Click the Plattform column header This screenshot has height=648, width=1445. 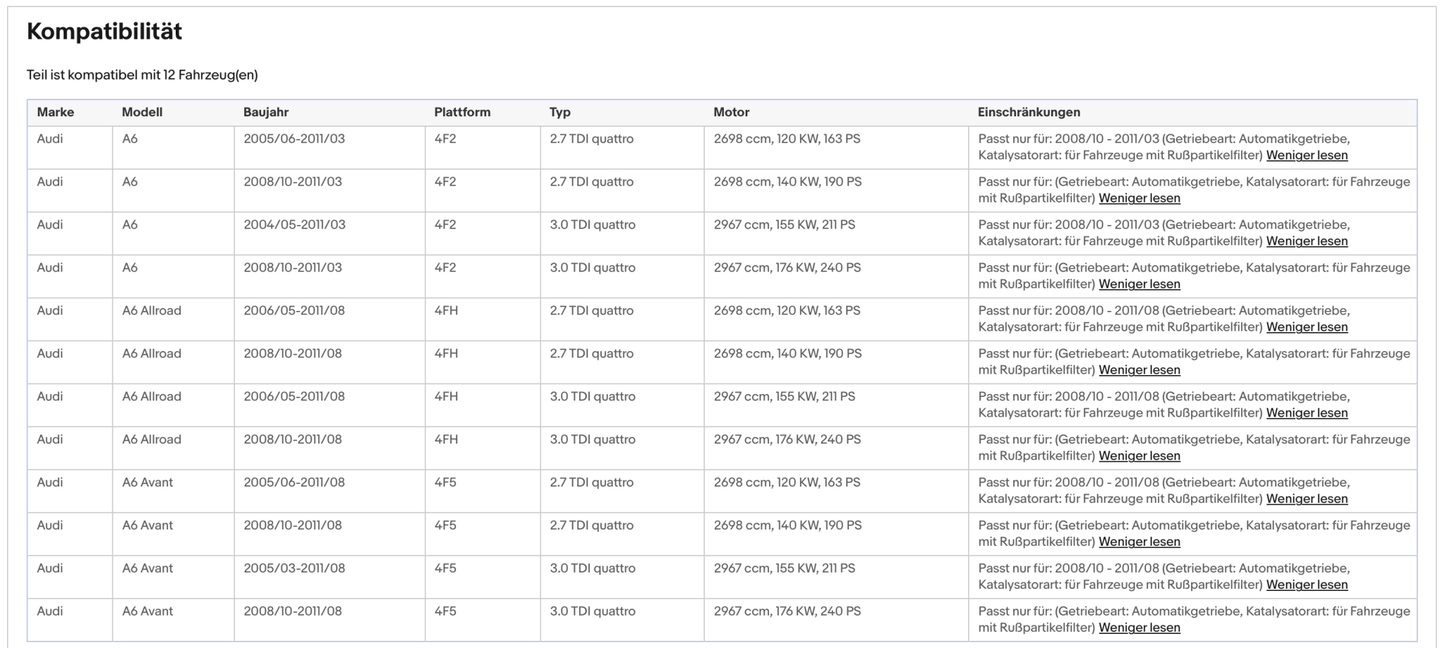click(462, 113)
